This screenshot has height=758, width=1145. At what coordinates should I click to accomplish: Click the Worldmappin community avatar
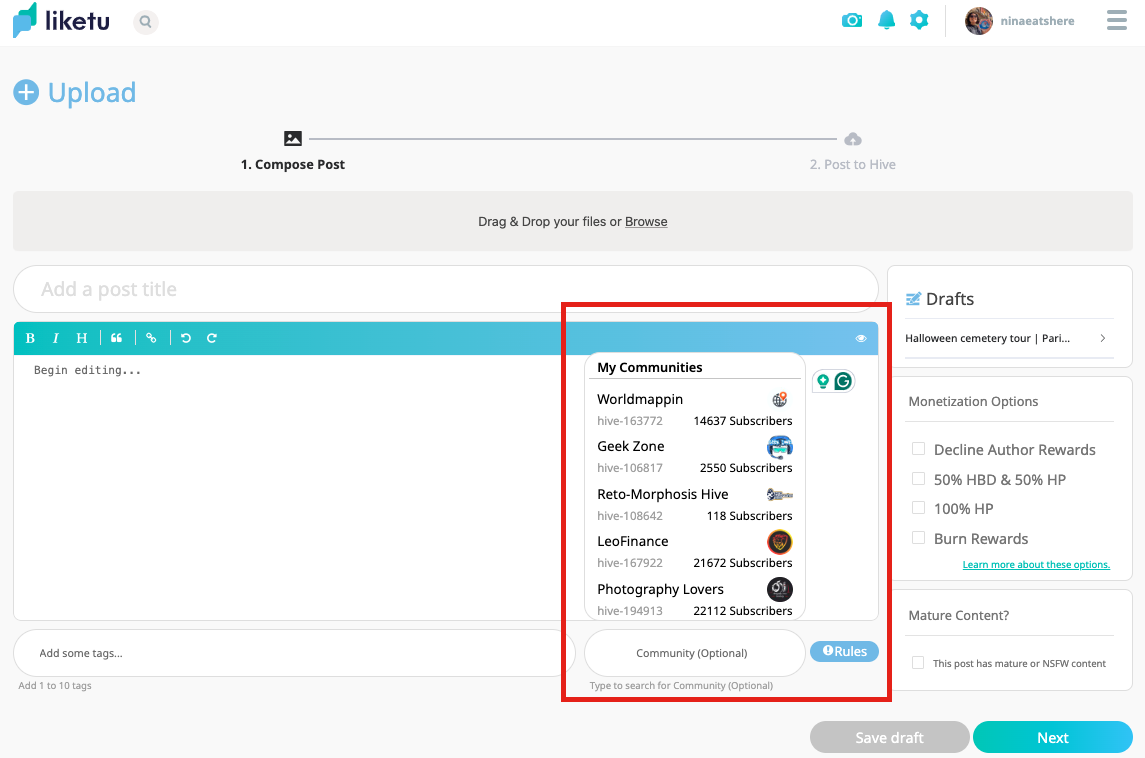coord(780,399)
